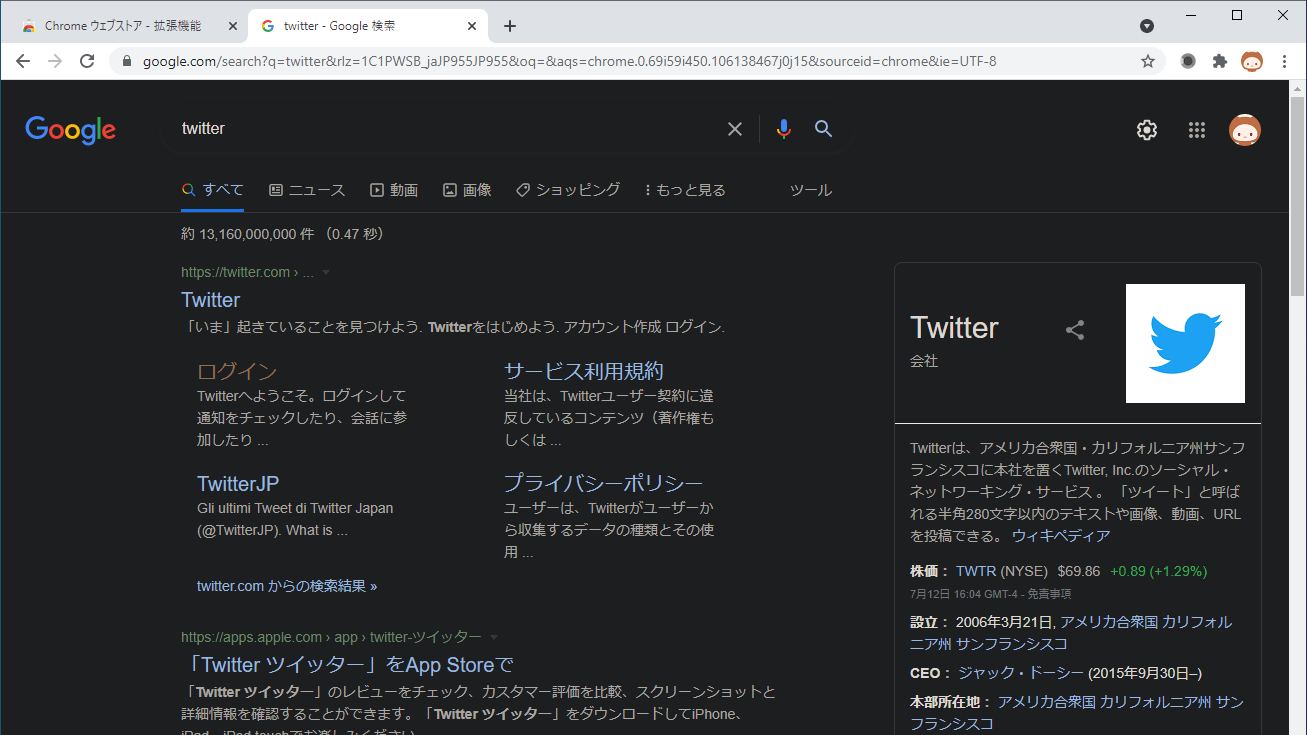Open Google account avatar on page
The width and height of the screenshot is (1307, 735).
coord(1245,130)
